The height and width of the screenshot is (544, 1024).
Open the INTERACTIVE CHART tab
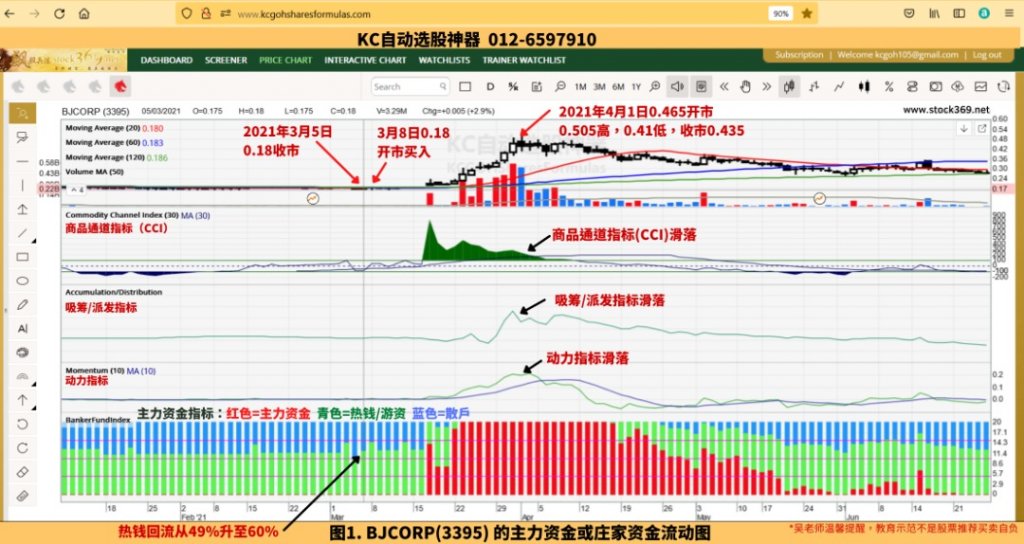coord(365,60)
